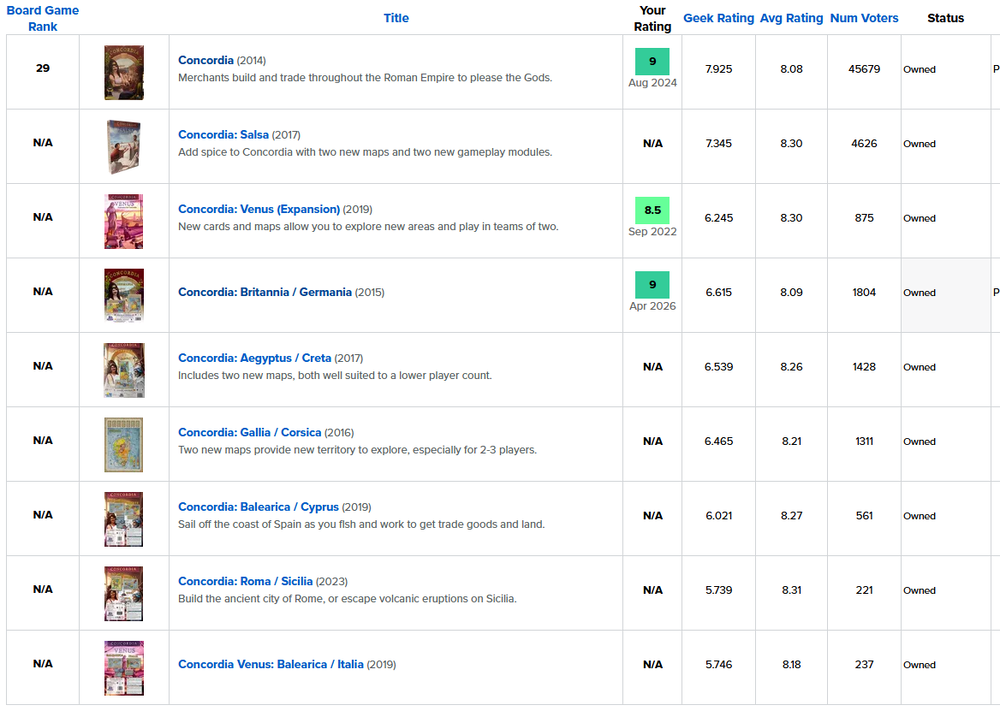Sort by Board Game Rank column

point(43,18)
